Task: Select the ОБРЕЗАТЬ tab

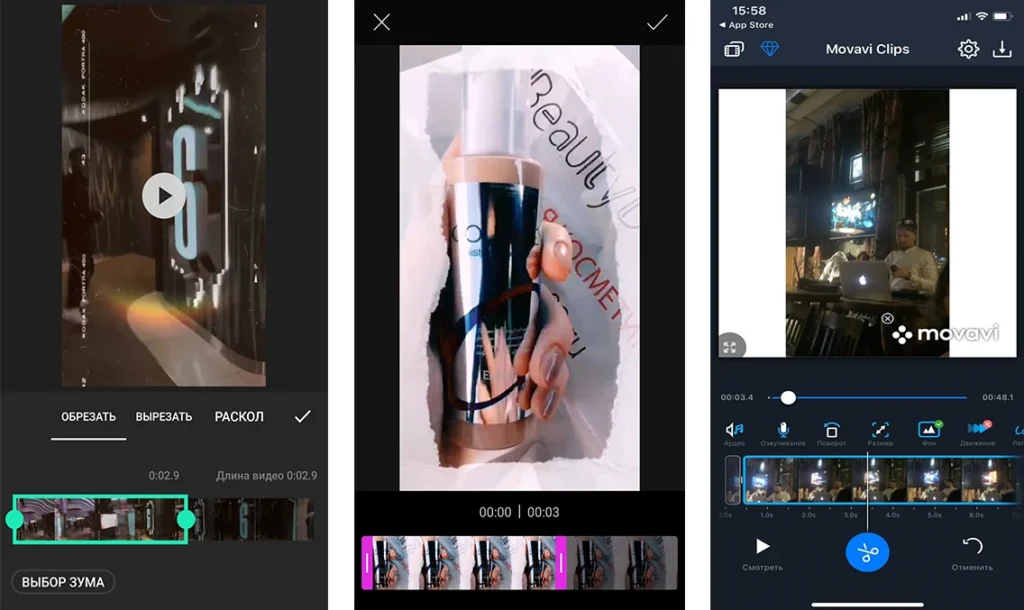Action: tap(88, 417)
